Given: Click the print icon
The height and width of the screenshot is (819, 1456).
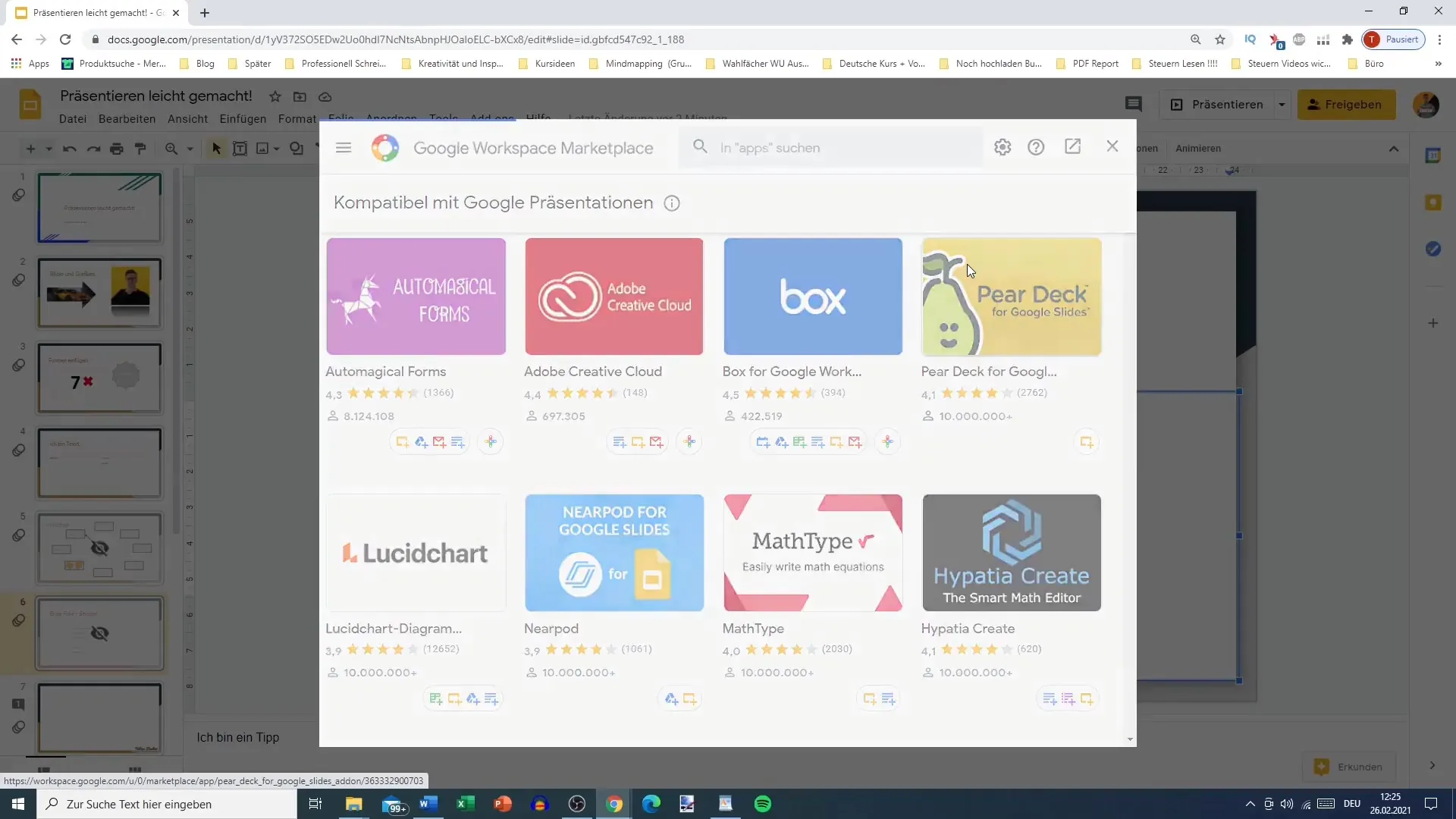Looking at the screenshot, I should (117, 149).
